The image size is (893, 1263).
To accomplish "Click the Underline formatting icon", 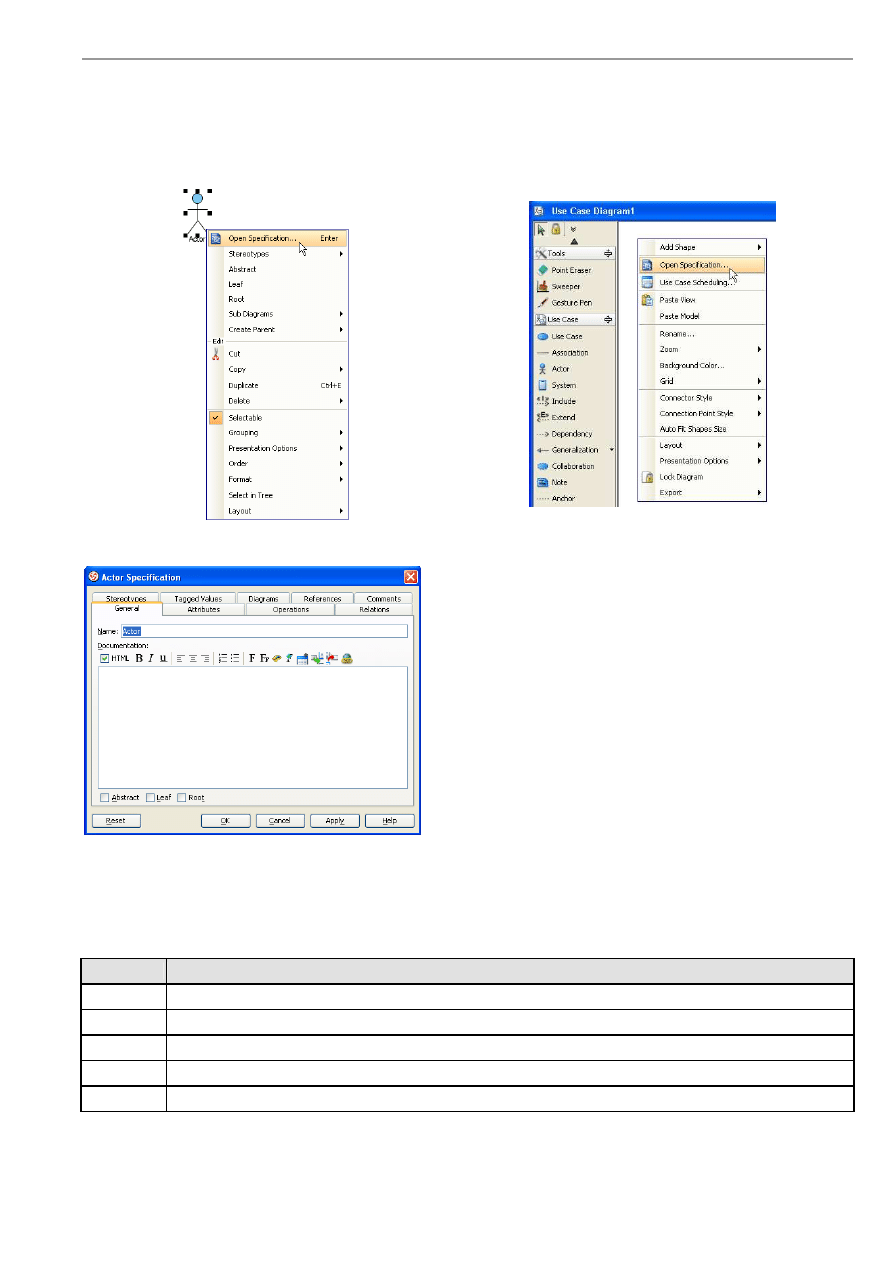I will point(163,658).
